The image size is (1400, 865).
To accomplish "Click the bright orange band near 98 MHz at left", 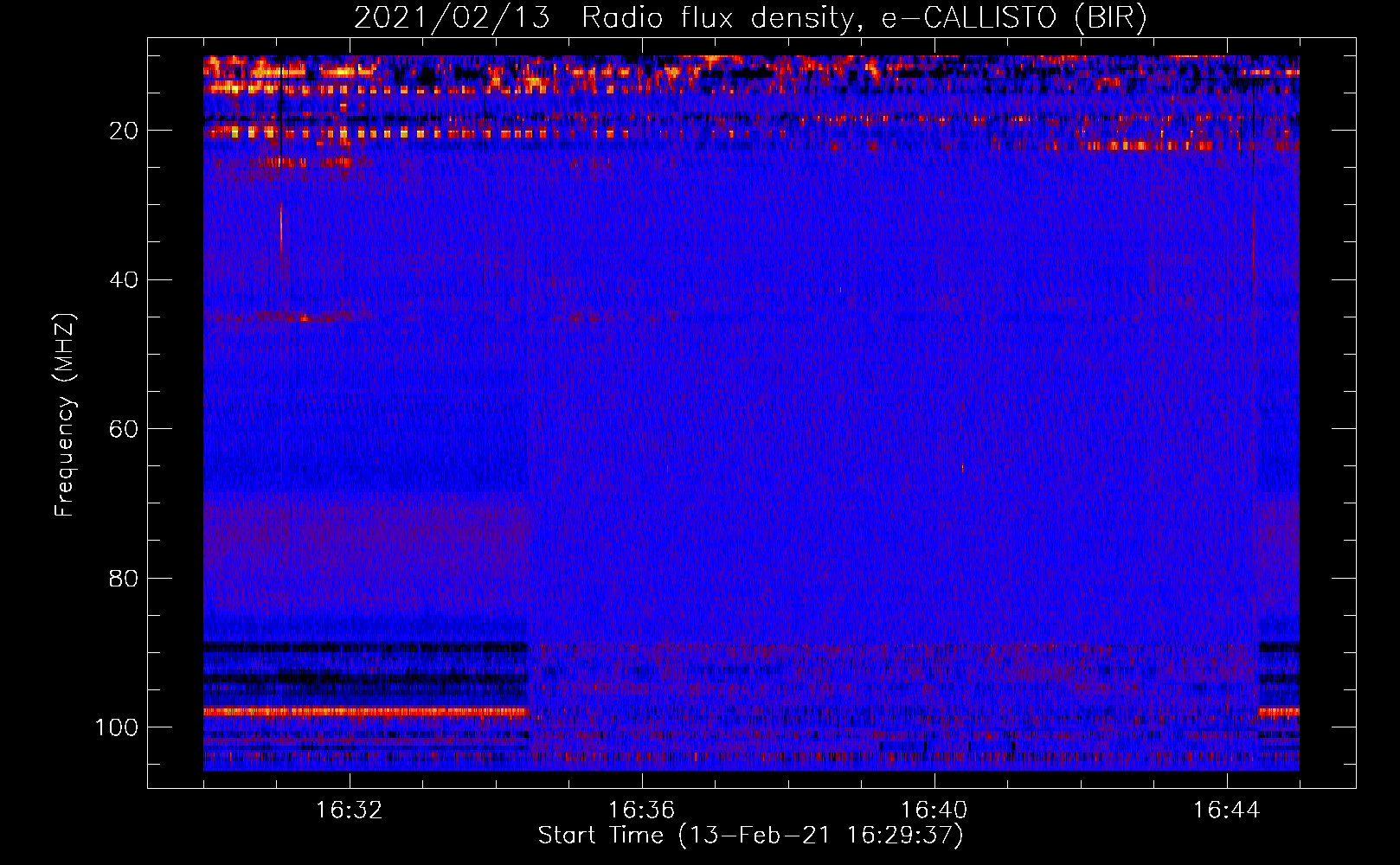I will tap(365, 712).
